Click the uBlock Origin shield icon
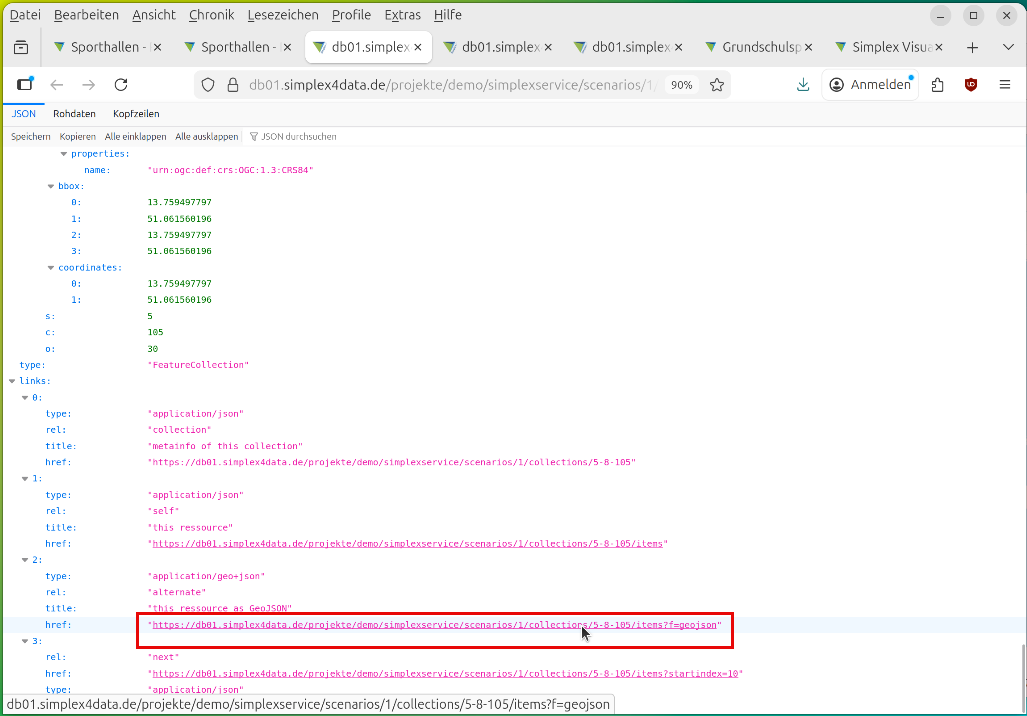Viewport: 1027px width, 716px height. click(971, 85)
